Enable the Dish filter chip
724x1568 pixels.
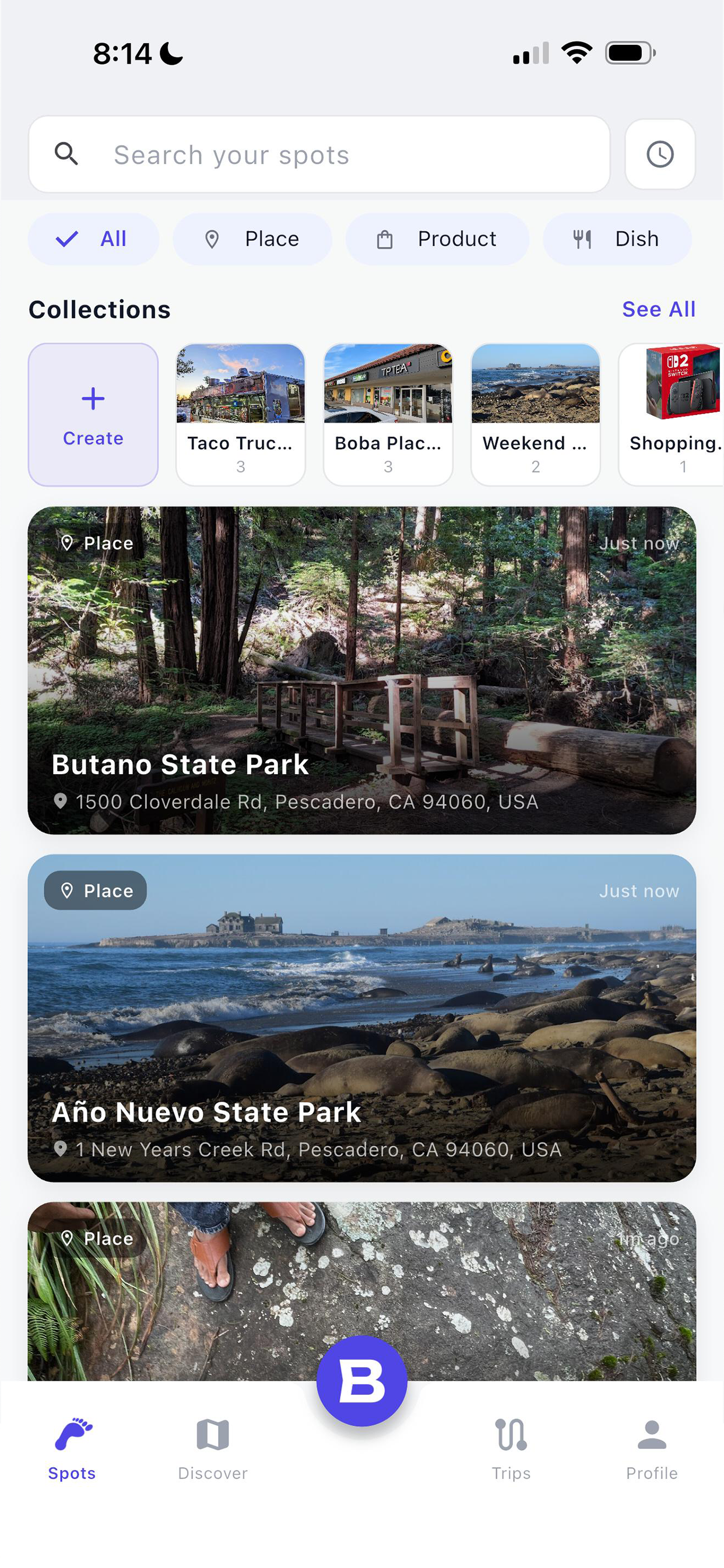(617, 239)
